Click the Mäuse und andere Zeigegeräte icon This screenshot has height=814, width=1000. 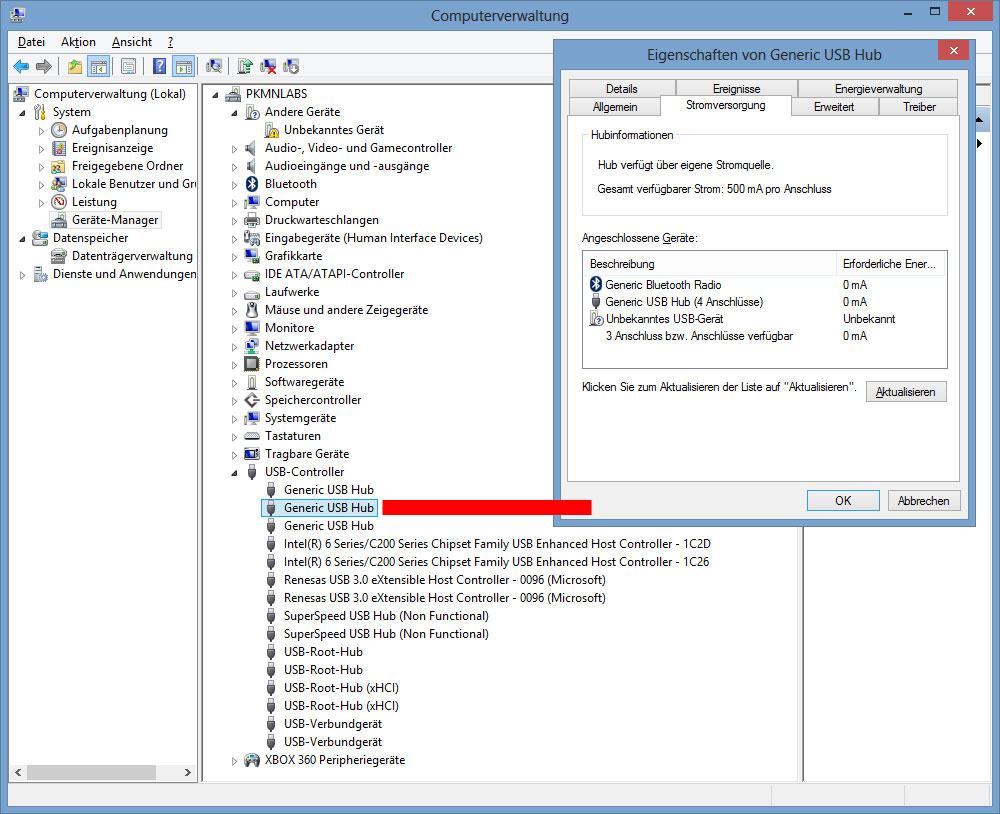click(x=253, y=310)
